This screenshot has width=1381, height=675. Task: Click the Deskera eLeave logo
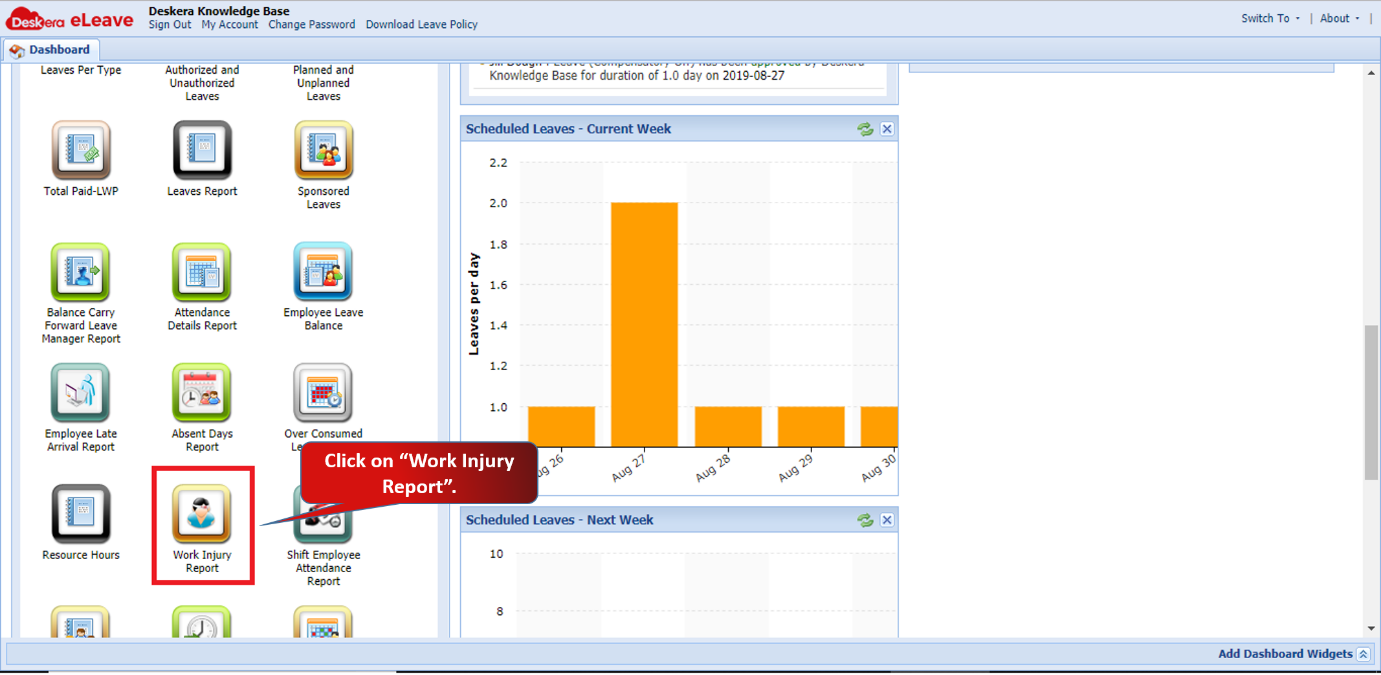[70, 19]
